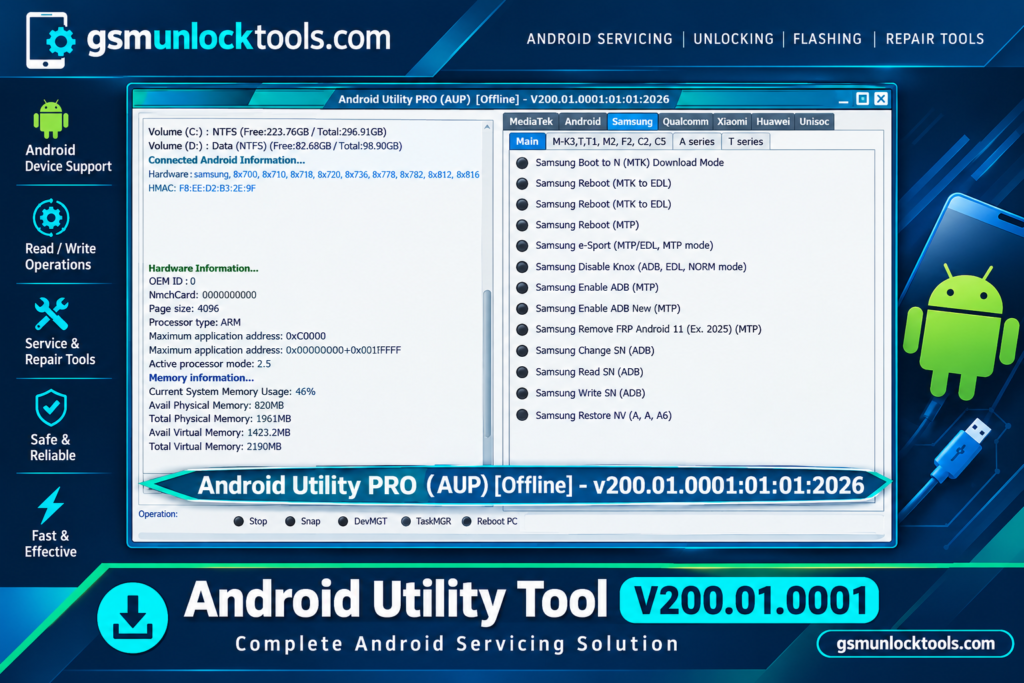
Task: Click the gsmunlocktools.com pill link at bottom right
Action: click(916, 644)
